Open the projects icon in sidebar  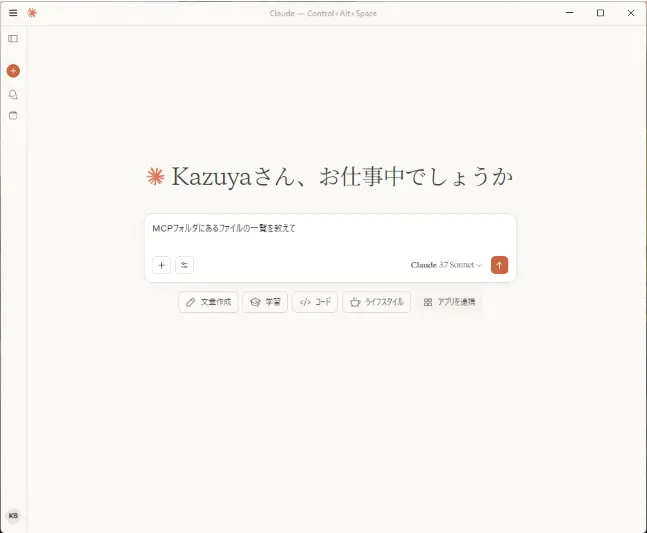[13, 116]
